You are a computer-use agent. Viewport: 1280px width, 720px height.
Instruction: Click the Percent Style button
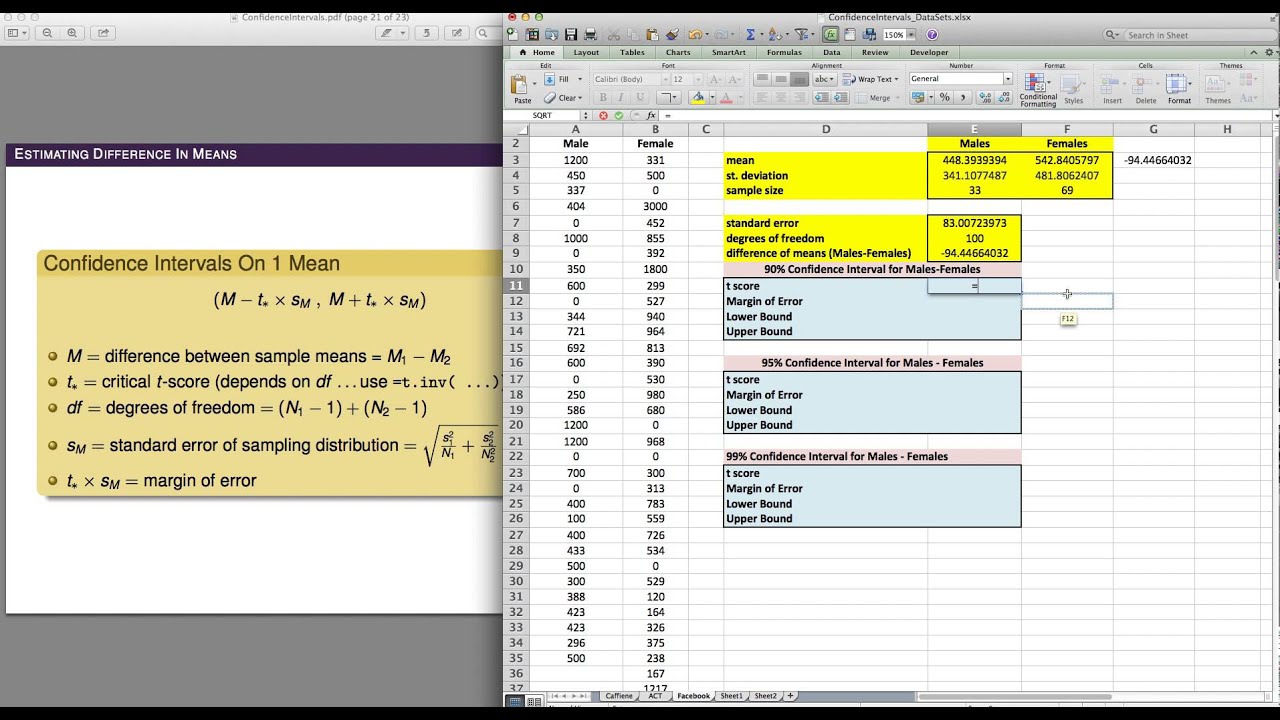coord(945,97)
